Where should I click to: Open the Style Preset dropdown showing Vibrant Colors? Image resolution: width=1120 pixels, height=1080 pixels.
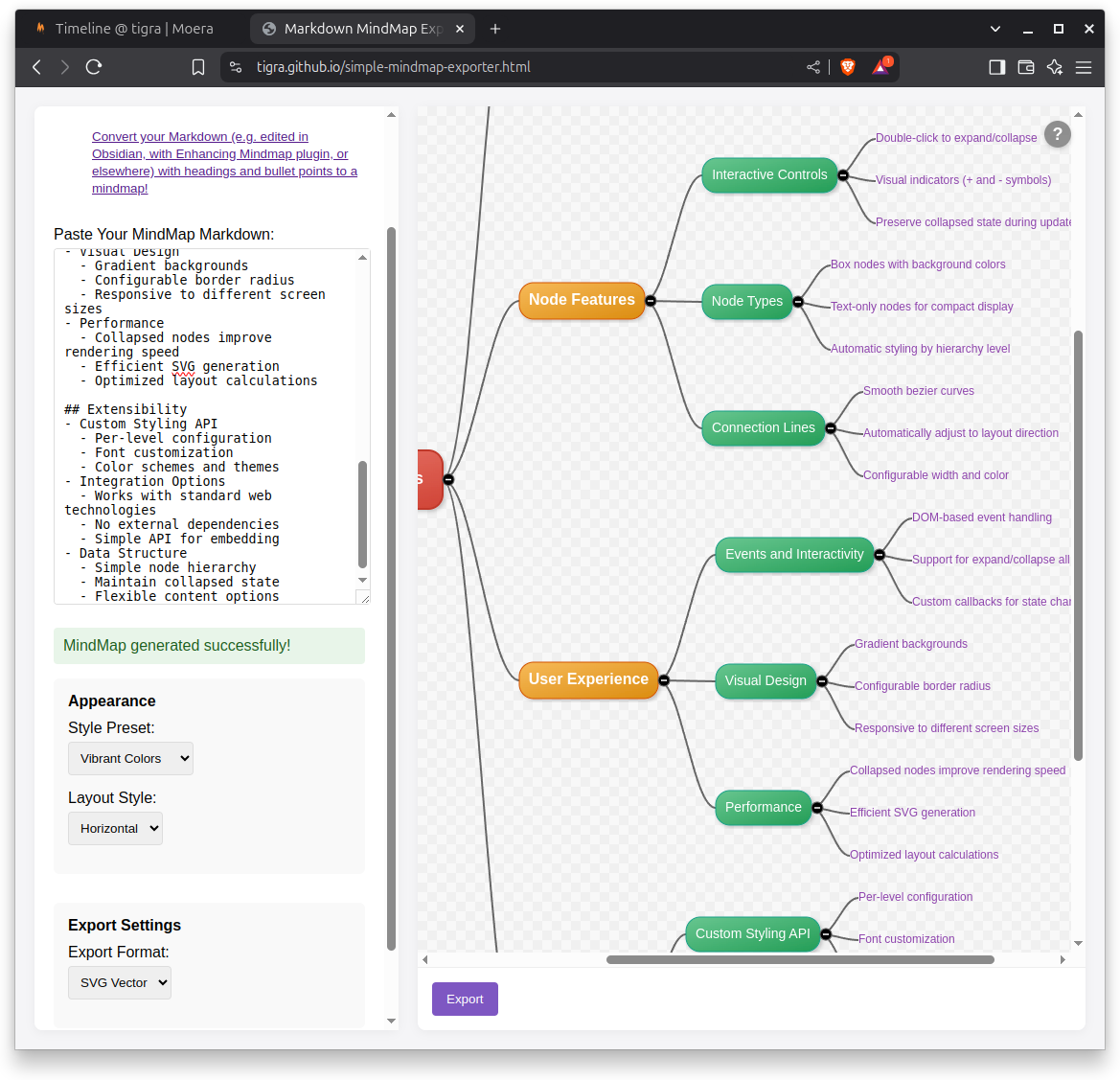pyautogui.click(x=130, y=758)
